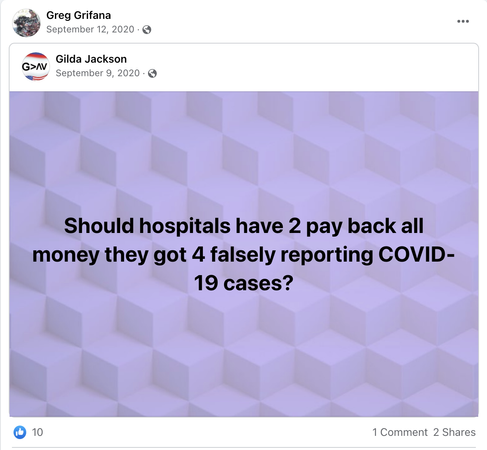
Task: Open Greg Grifana's profile picture
Action: (x=26, y=23)
